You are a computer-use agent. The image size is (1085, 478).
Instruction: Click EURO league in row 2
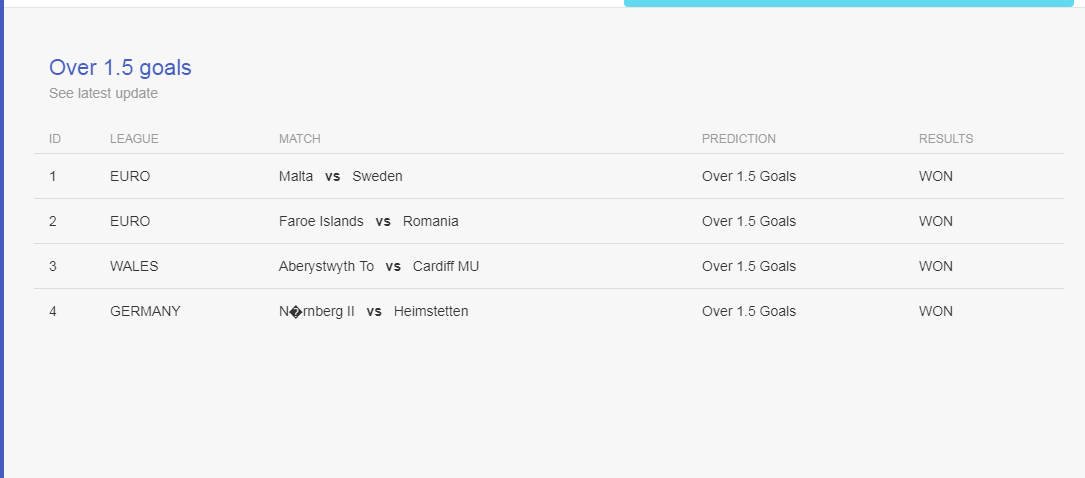130,221
